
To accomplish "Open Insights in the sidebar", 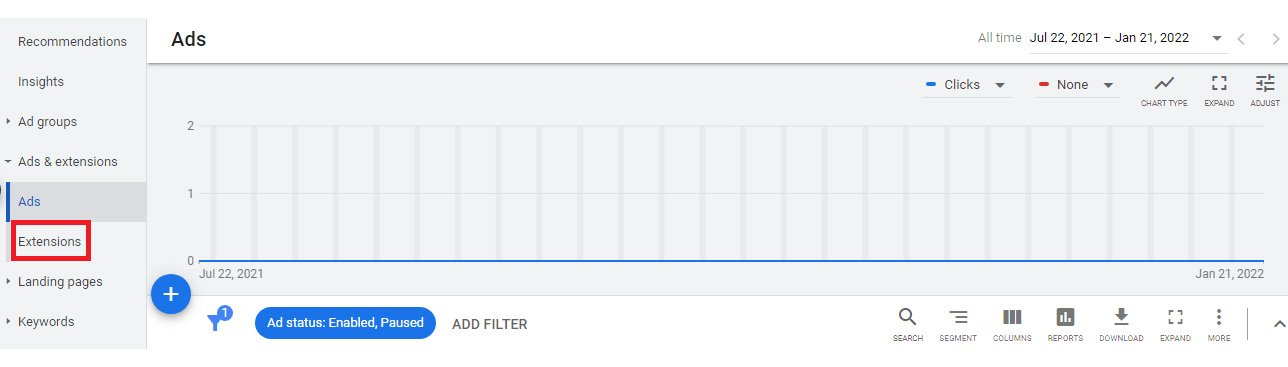I will pos(41,82).
